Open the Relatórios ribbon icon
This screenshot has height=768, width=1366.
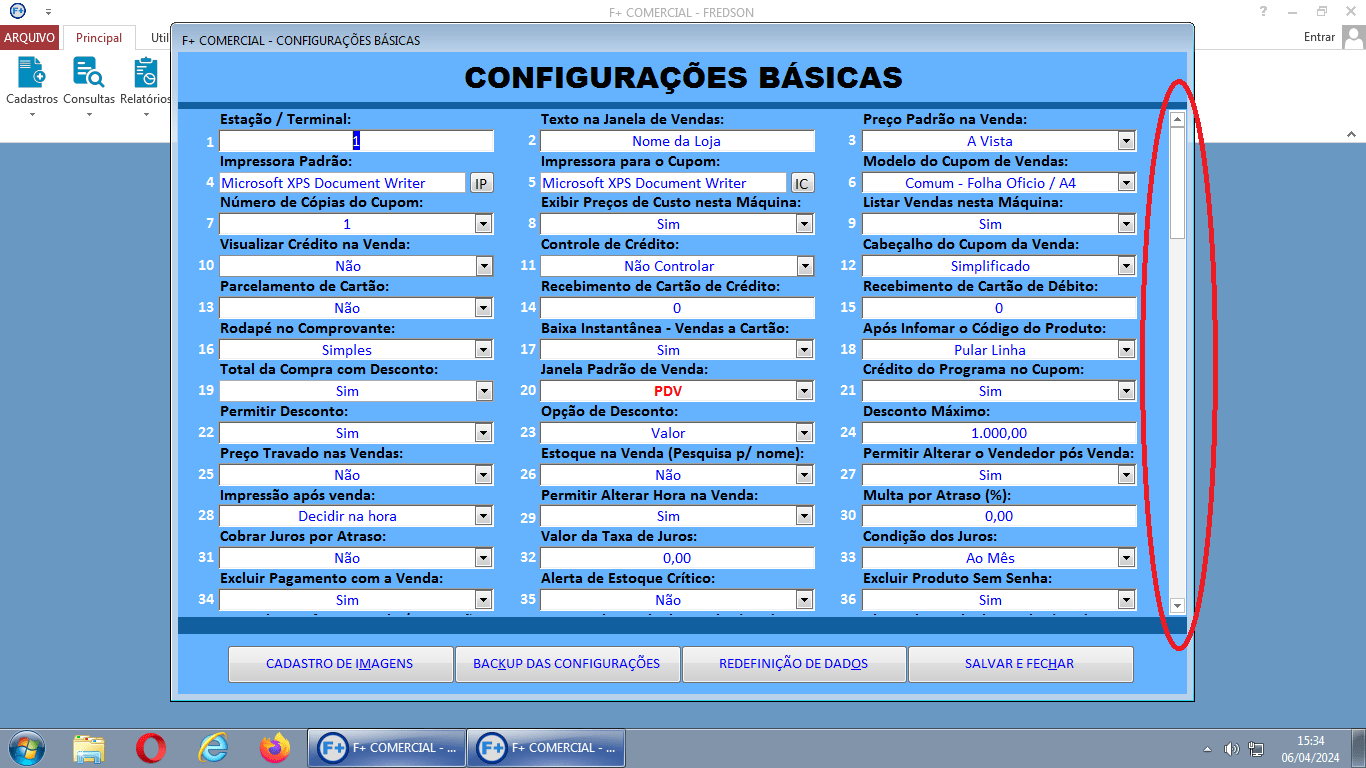[145, 84]
